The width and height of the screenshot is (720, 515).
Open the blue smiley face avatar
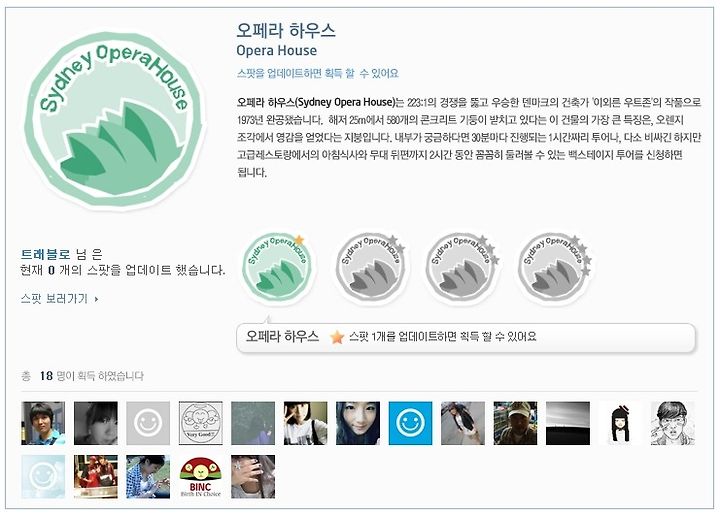[x=410, y=423]
